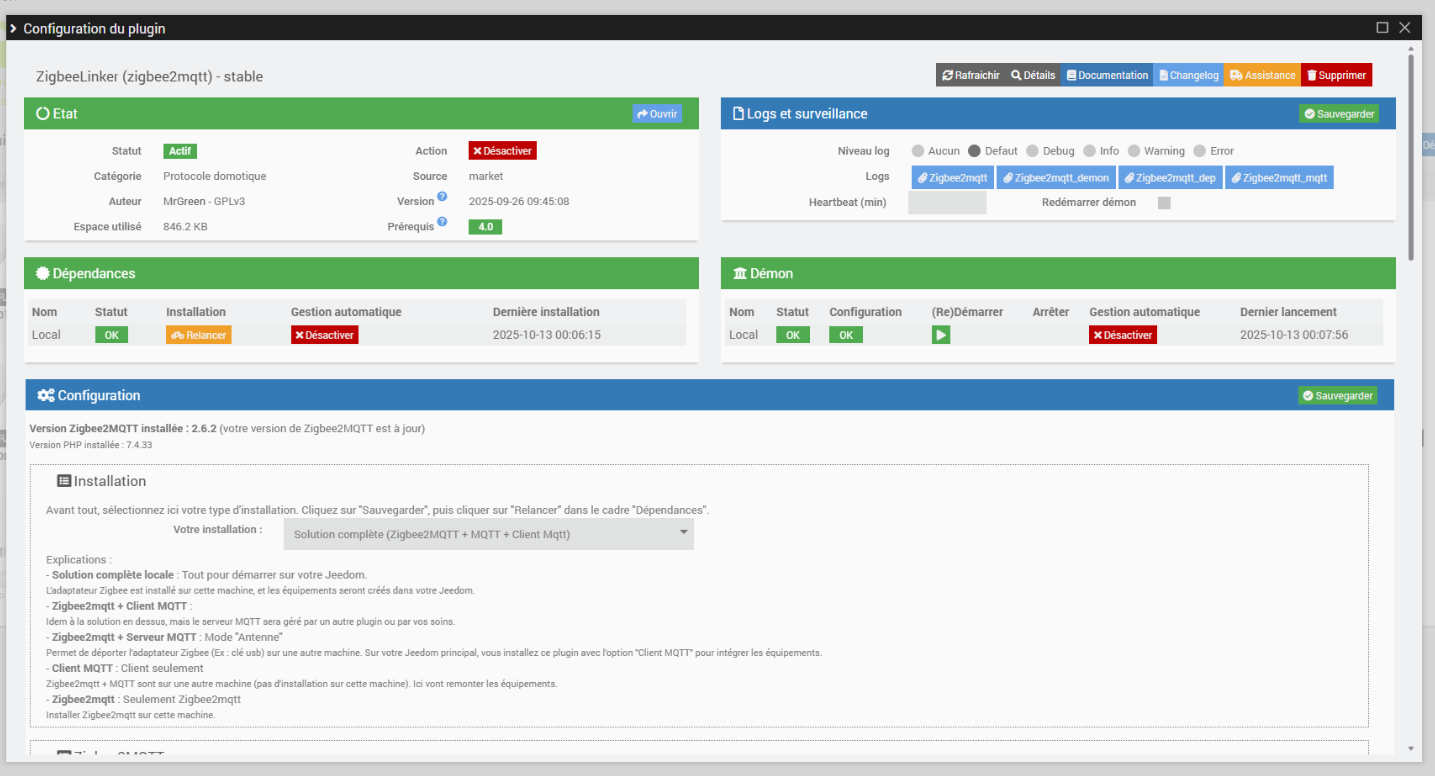1435x776 pixels.
Task: Click the Dernier lancement date 2025-10-13 00:07:56
Action: [1294, 335]
